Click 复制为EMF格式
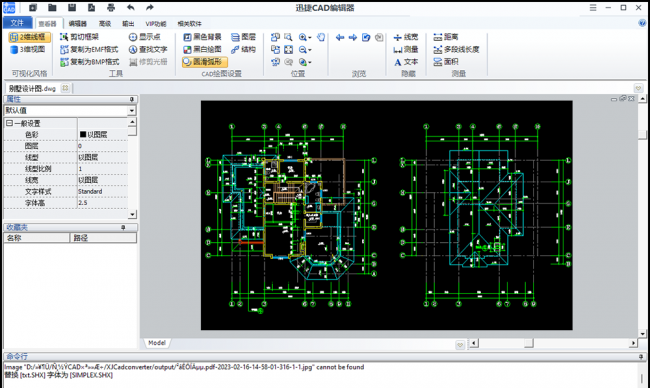 coord(89,49)
